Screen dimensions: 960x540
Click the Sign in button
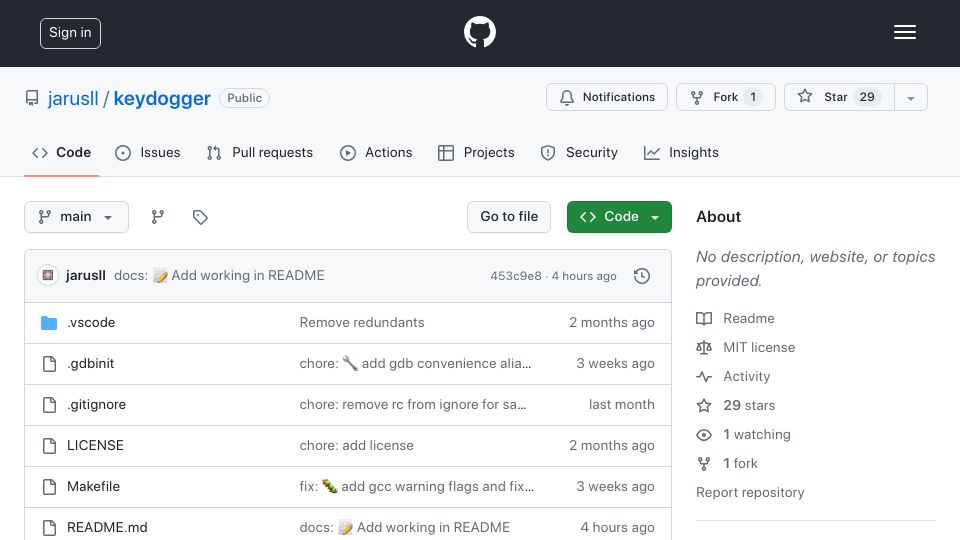[x=70, y=33]
